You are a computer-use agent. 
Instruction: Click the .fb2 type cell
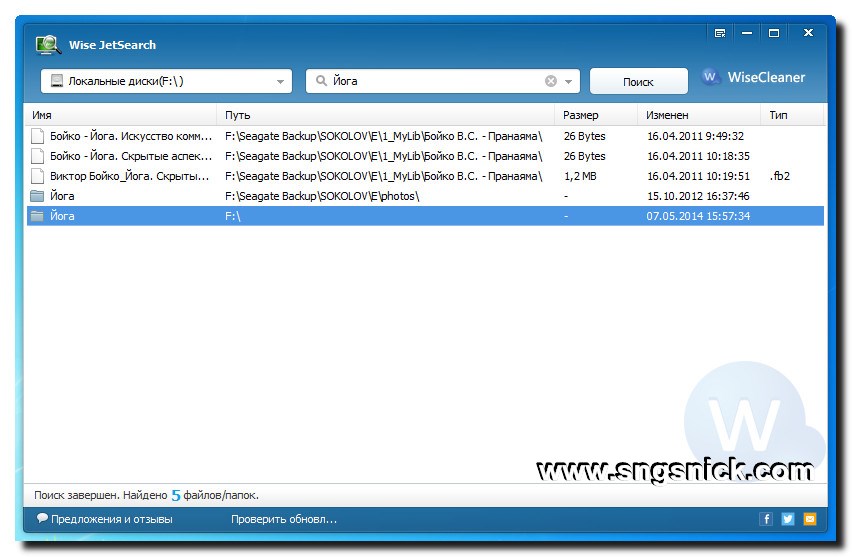[780, 176]
